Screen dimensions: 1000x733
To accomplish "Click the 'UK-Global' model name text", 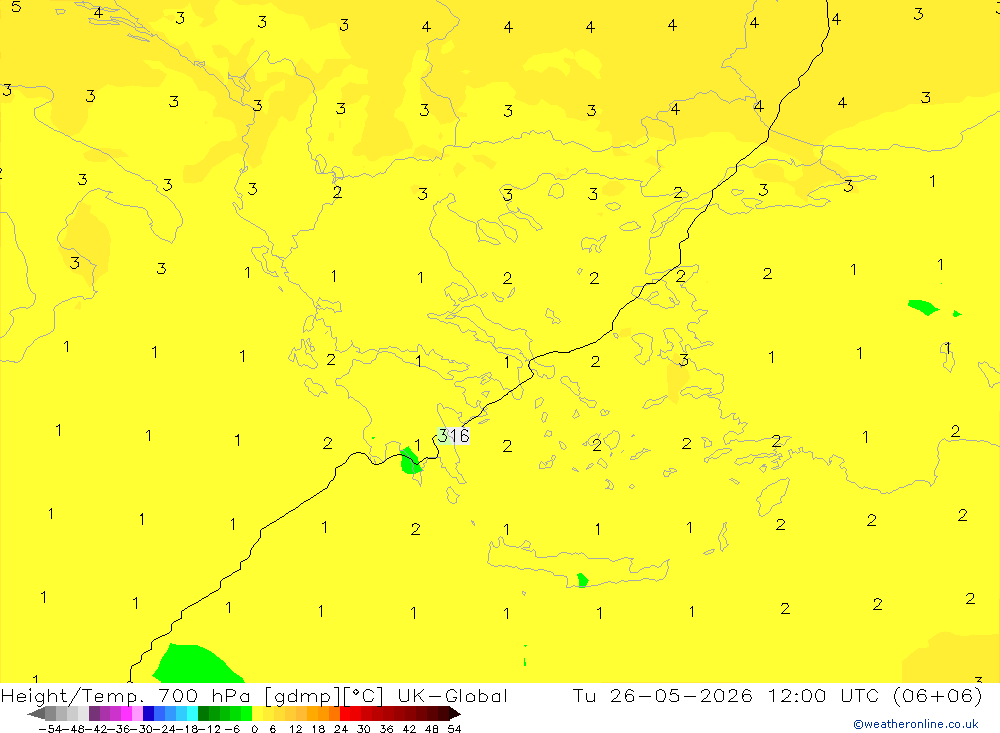I will coord(453,695).
